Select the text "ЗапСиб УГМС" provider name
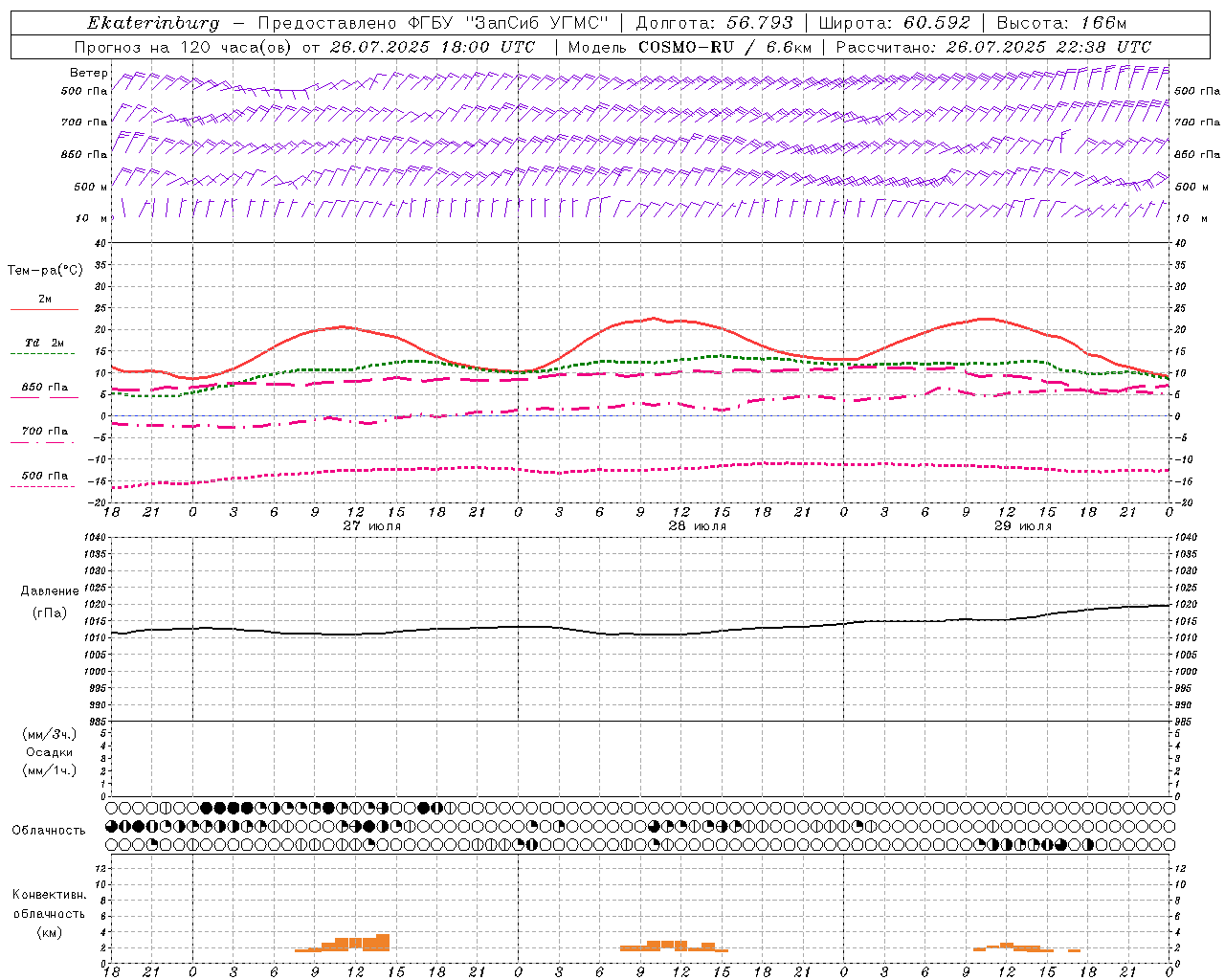This screenshot has width=1225, height=980. tap(537, 23)
